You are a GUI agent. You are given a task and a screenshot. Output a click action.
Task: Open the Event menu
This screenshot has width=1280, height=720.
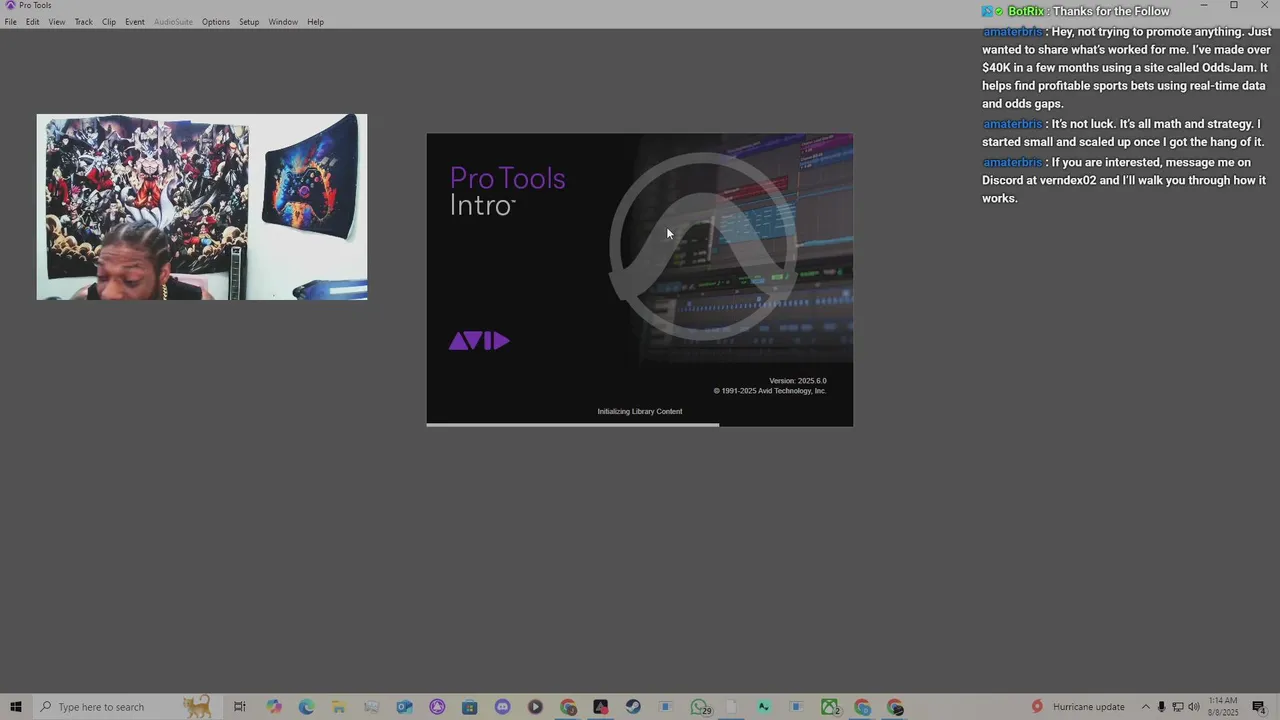[135, 22]
